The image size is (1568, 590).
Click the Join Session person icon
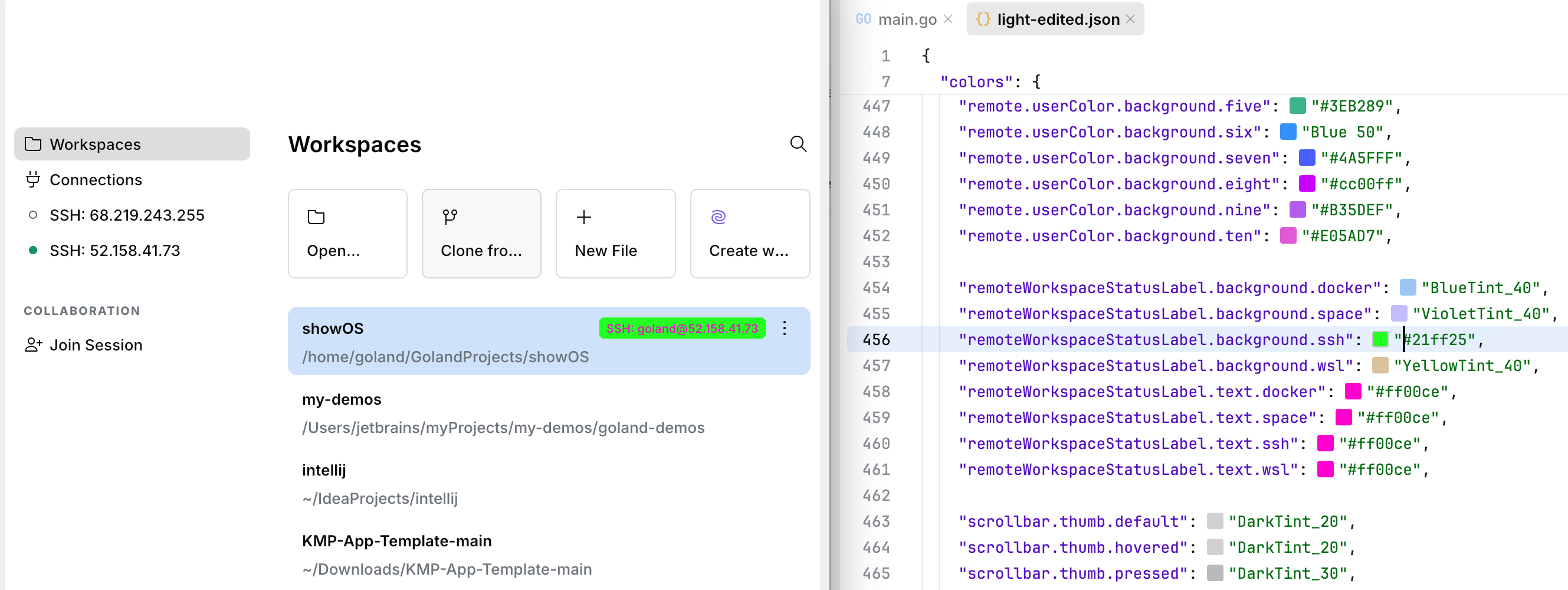coord(34,345)
